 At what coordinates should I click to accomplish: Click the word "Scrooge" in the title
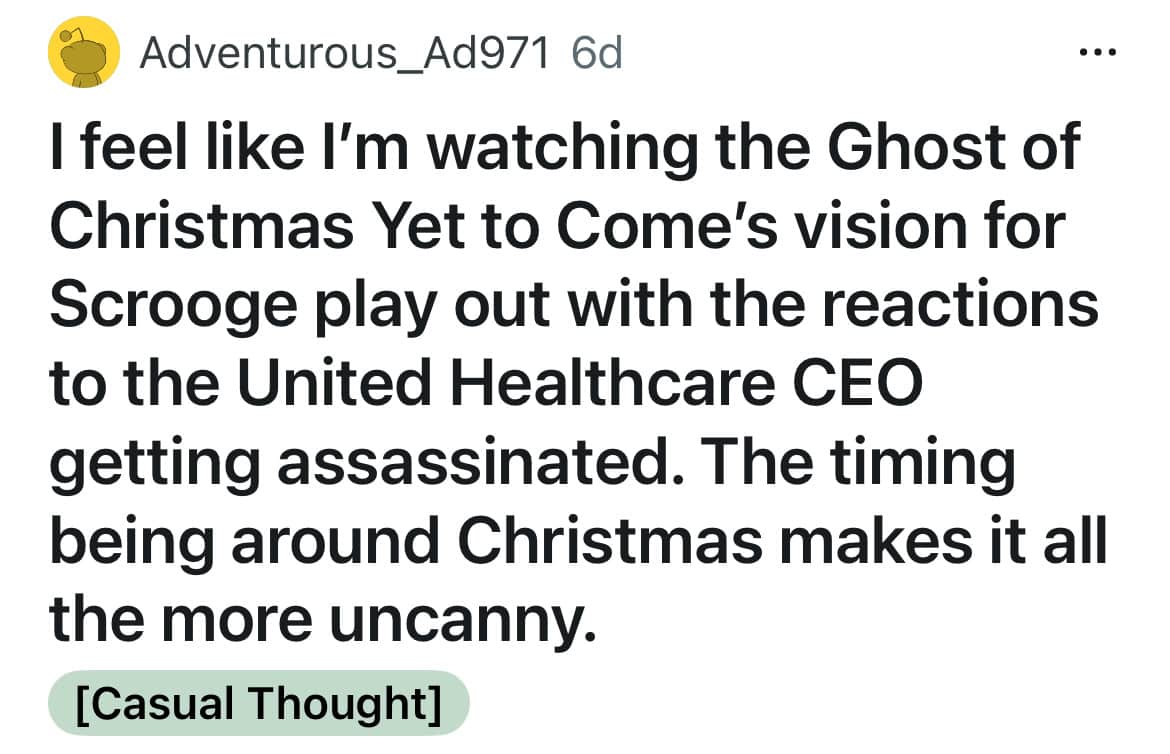point(173,305)
